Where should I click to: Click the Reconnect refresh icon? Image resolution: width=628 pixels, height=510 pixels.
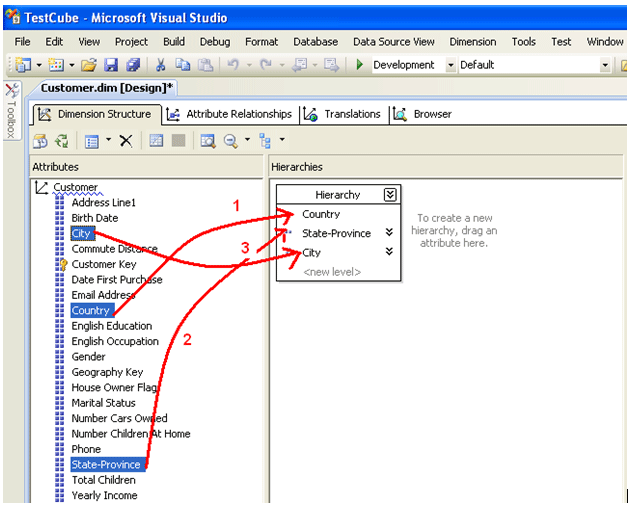click(x=62, y=141)
